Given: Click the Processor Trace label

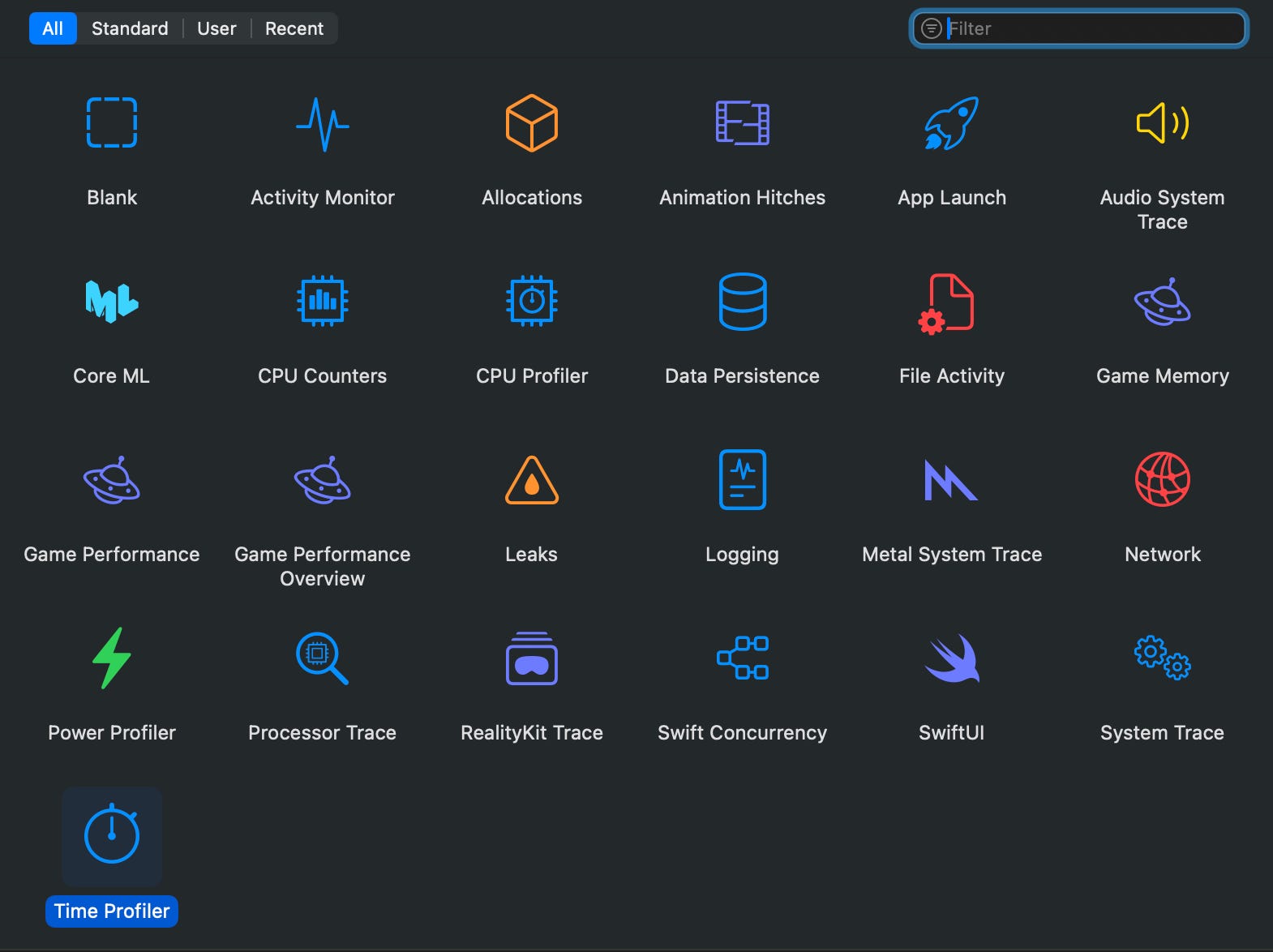Looking at the screenshot, I should coord(323,732).
